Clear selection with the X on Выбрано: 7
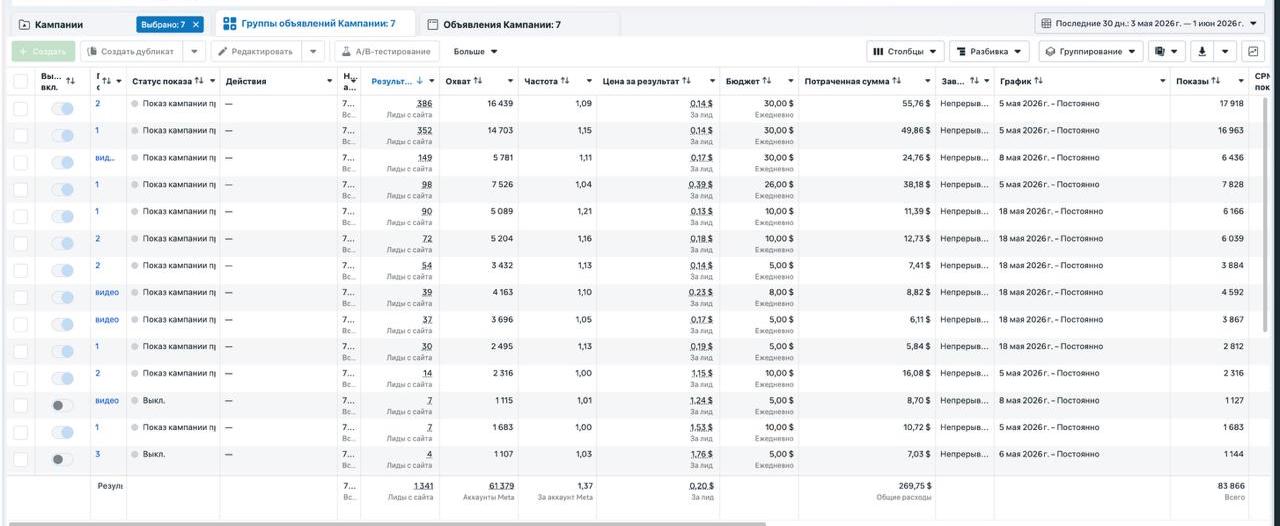This screenshot has width=1280, height=526. click(196, 24)
